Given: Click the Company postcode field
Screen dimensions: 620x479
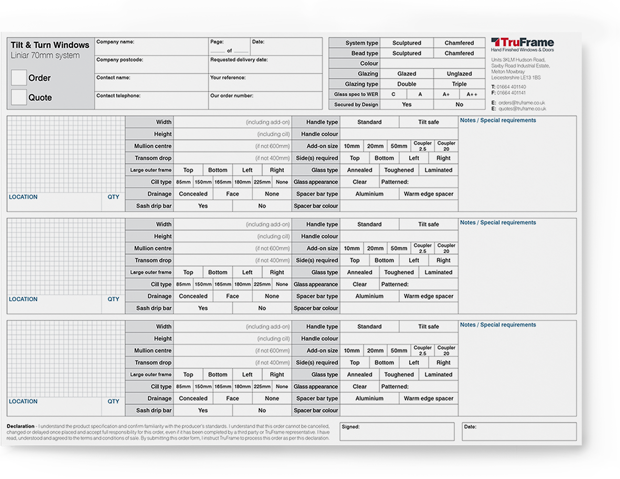Looking at the screenshot, I should click(x=151, y=64).
